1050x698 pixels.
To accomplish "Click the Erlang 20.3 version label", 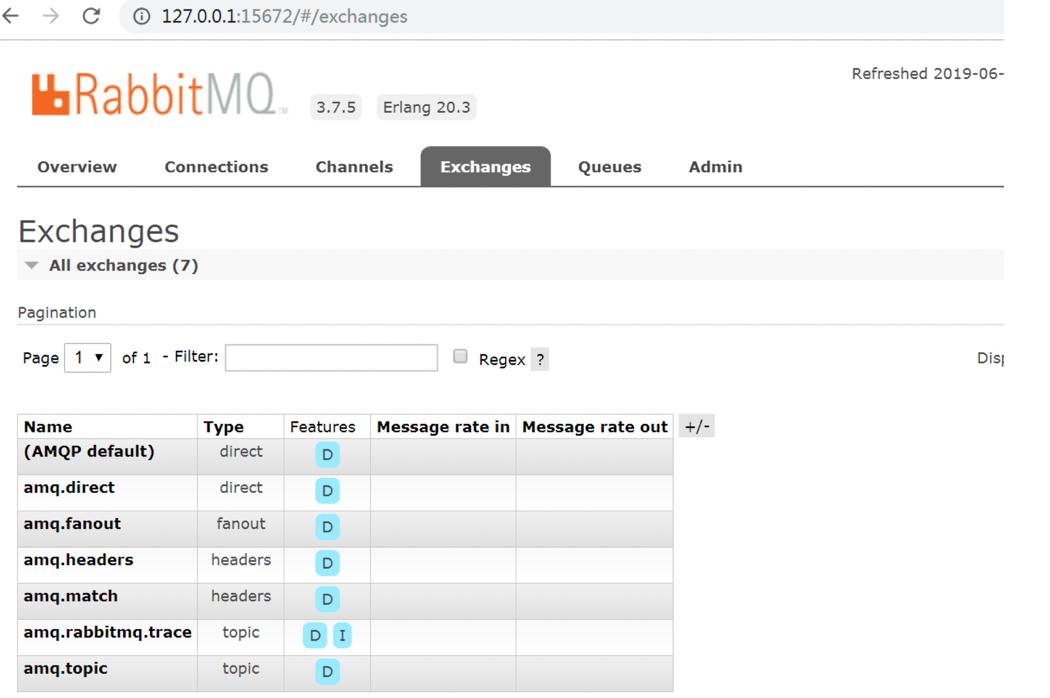I will 427,107.
